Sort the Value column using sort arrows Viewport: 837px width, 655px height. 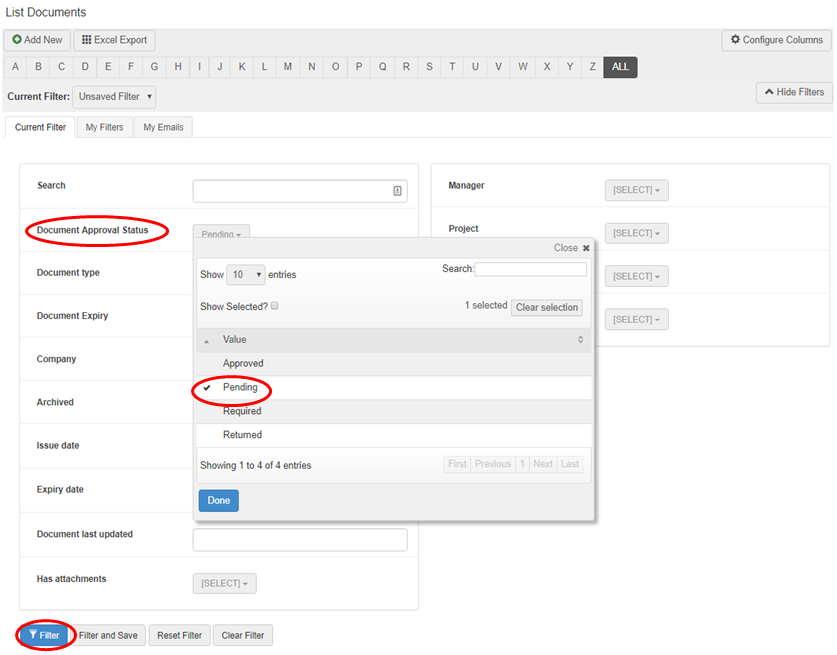[580, 340]
